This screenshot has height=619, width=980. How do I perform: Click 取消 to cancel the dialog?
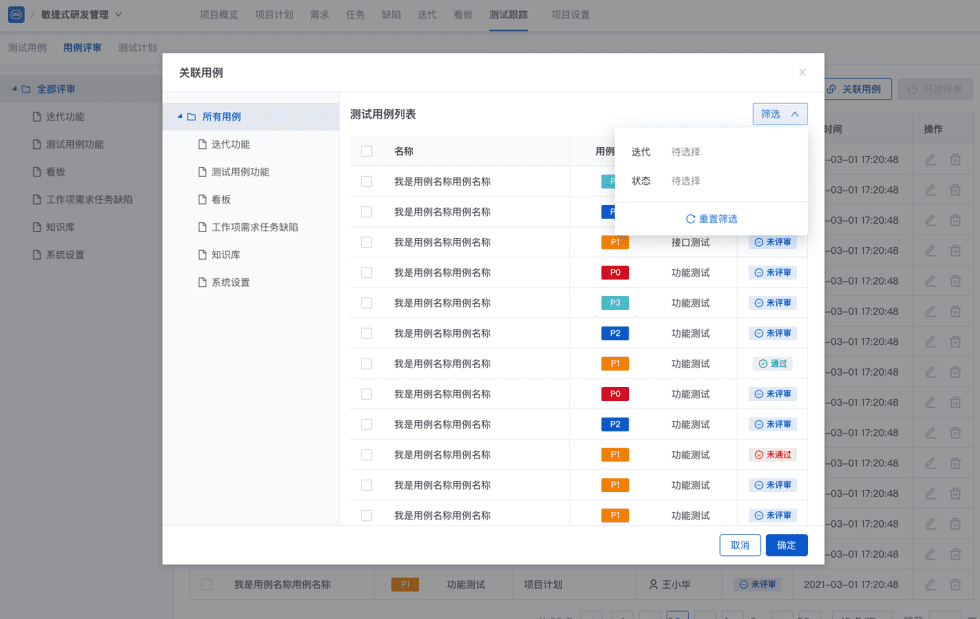click(740, 545)
